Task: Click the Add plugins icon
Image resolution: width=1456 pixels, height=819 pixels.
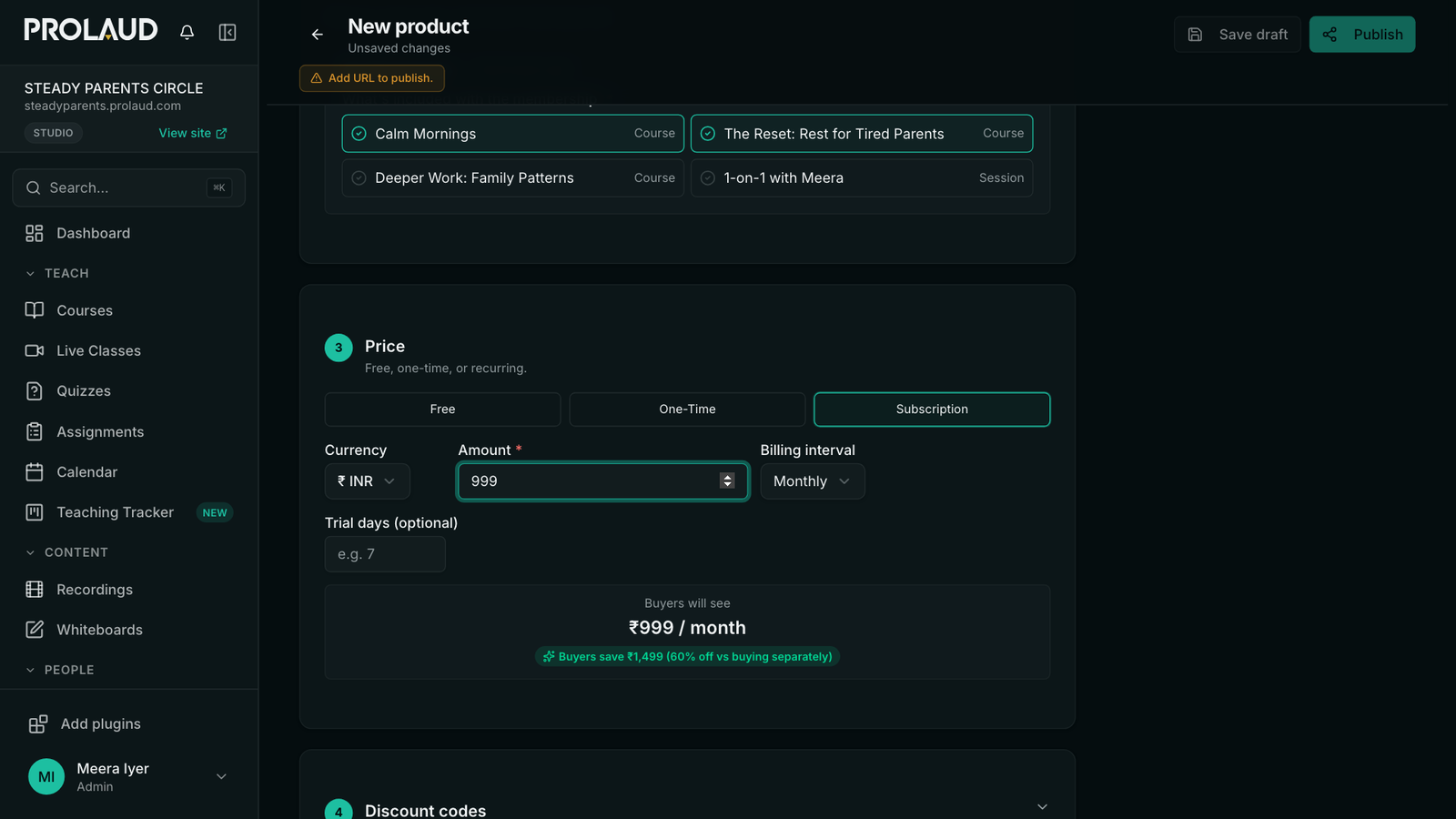Action: click(x=38, y=724)
